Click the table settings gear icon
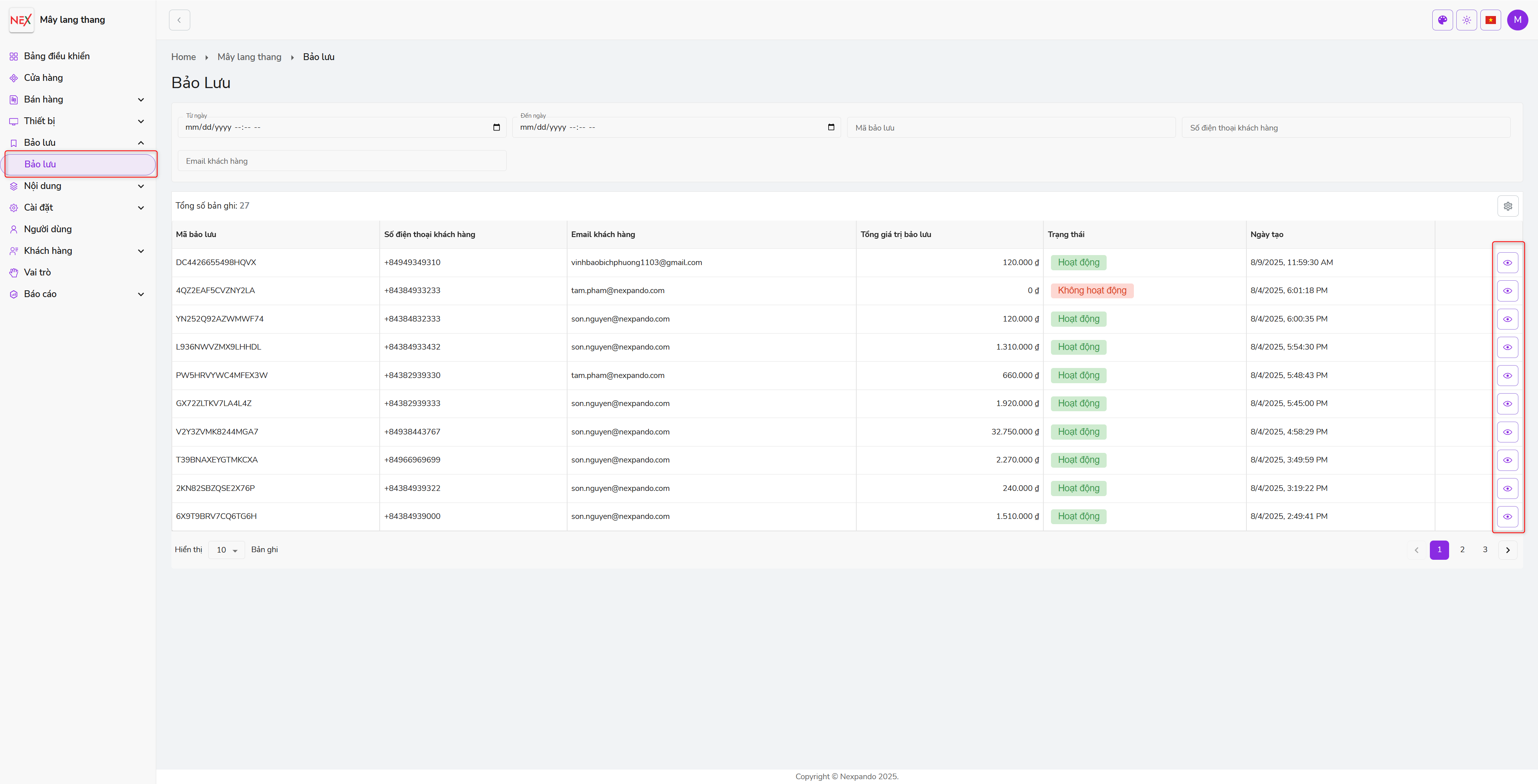The height and width of the screenshot is (784, 1538). tap(1508, 206)
